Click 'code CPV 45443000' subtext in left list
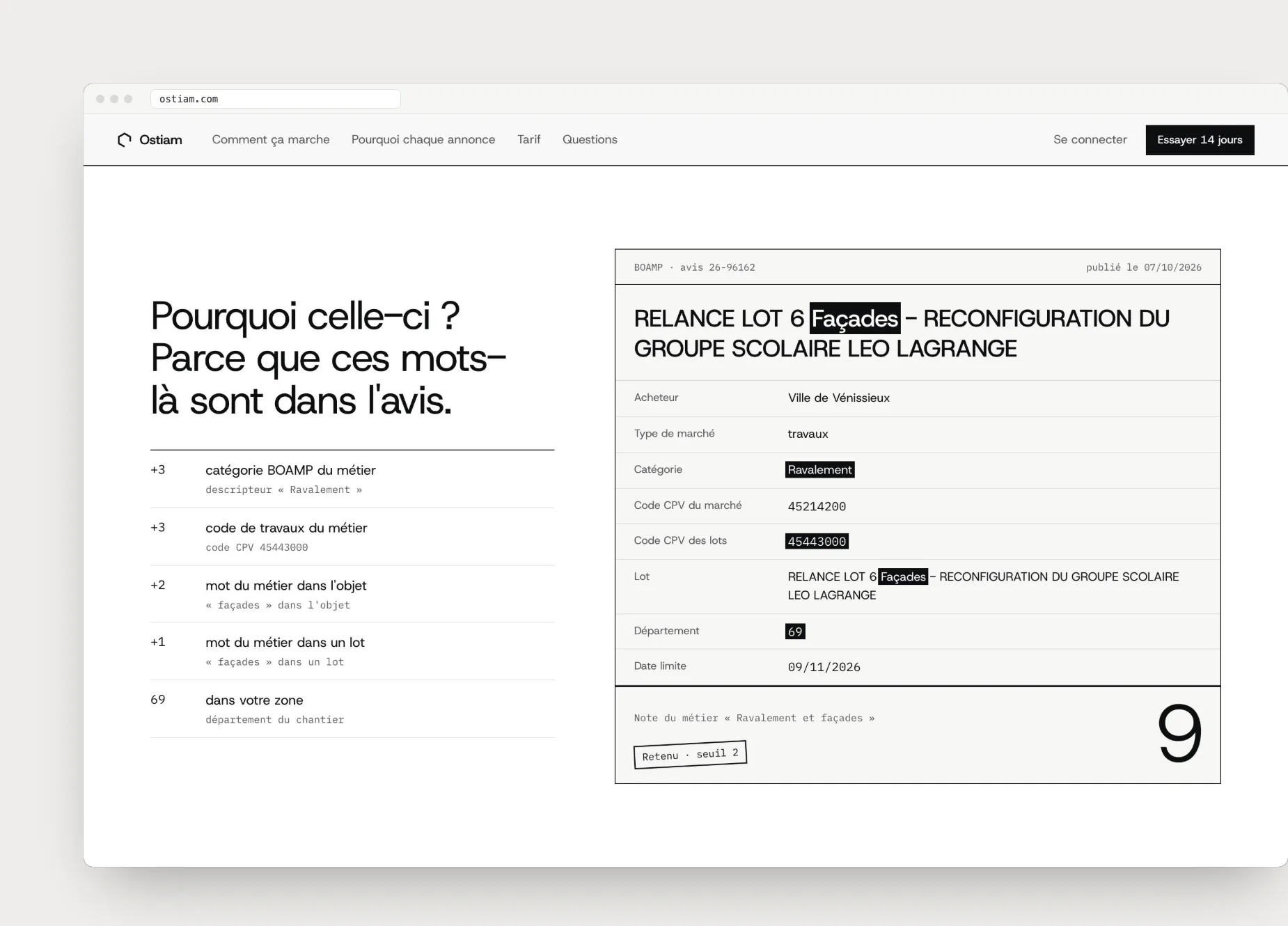 [256, 547]
